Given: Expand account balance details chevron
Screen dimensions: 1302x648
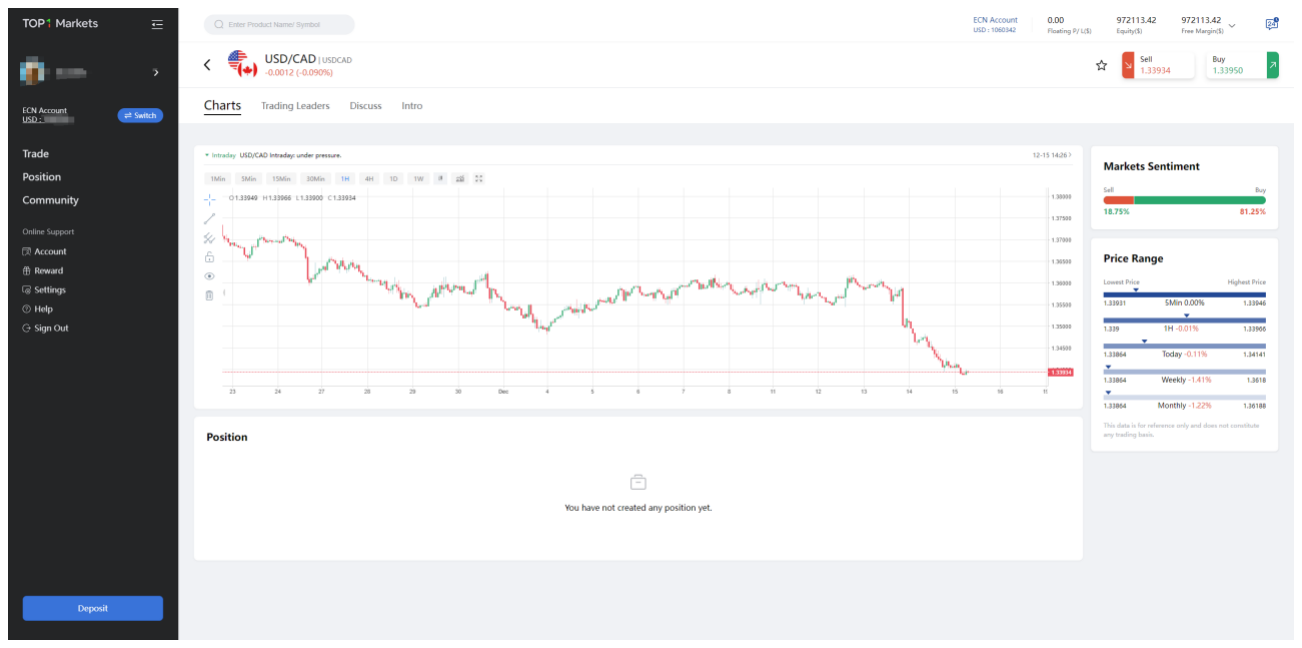Looking at the screenshot, I should coord(1232,25).
